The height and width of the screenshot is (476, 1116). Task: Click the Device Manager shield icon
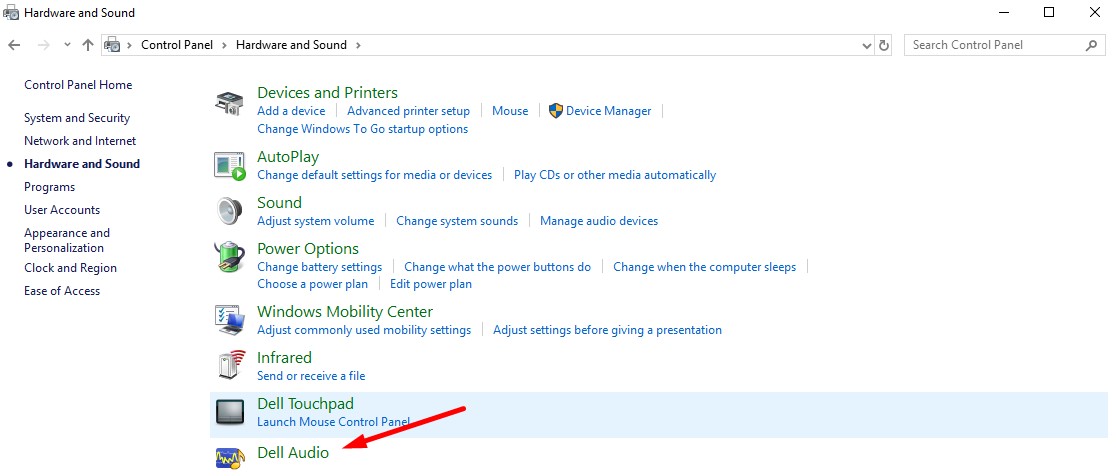coord(556,111)
